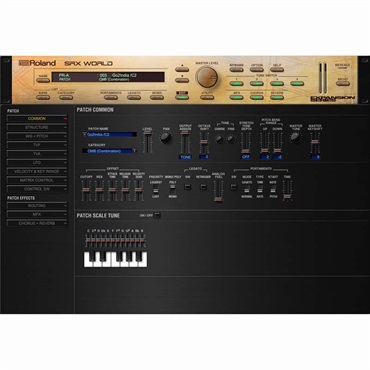Open the TVA section

click(37, 154)
